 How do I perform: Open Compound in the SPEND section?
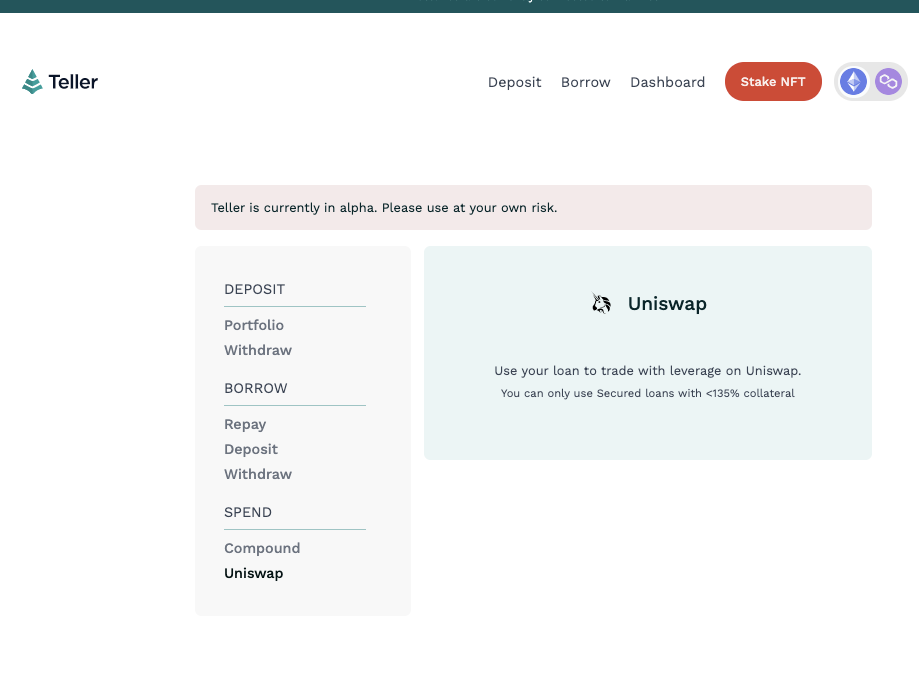pyautogui.click(x=262, y=548)
